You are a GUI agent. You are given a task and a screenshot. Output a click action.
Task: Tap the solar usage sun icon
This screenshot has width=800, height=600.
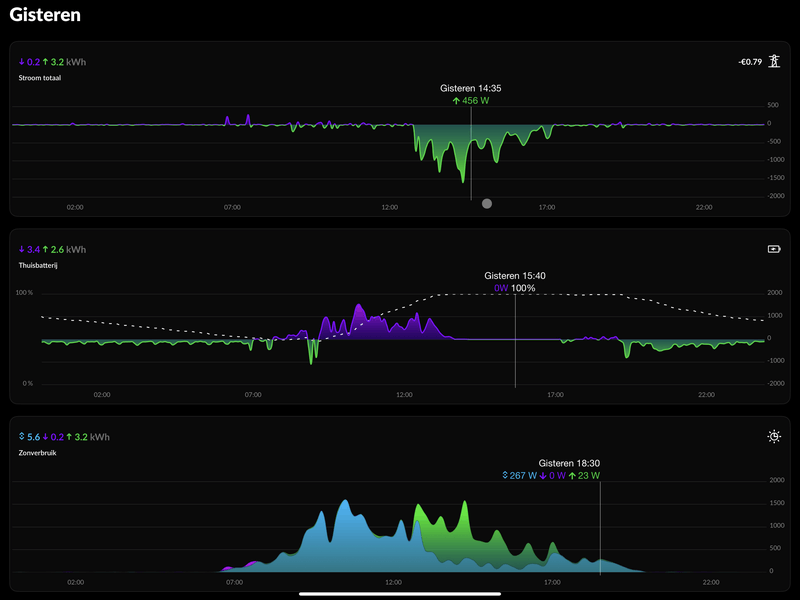(774, 437)
